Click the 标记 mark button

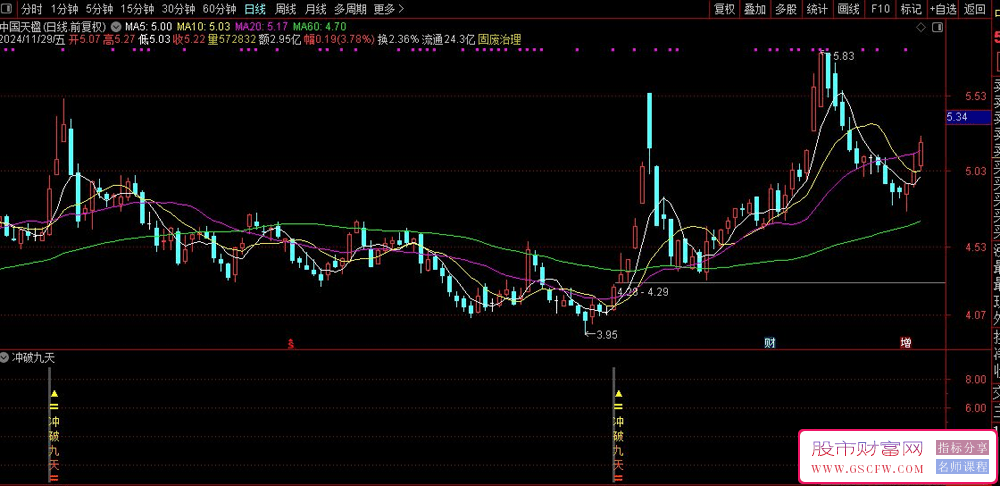[x=911, y=9]
